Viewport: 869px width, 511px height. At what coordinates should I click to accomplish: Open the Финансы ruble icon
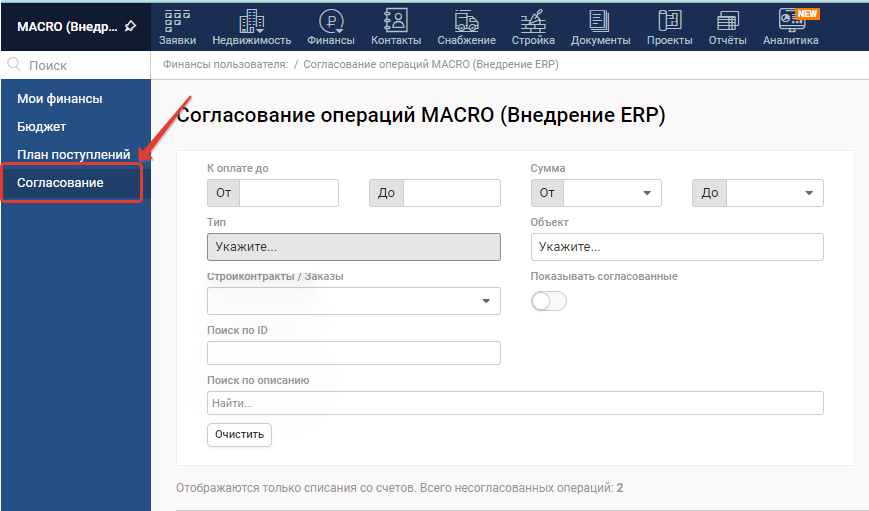(330, 20)
